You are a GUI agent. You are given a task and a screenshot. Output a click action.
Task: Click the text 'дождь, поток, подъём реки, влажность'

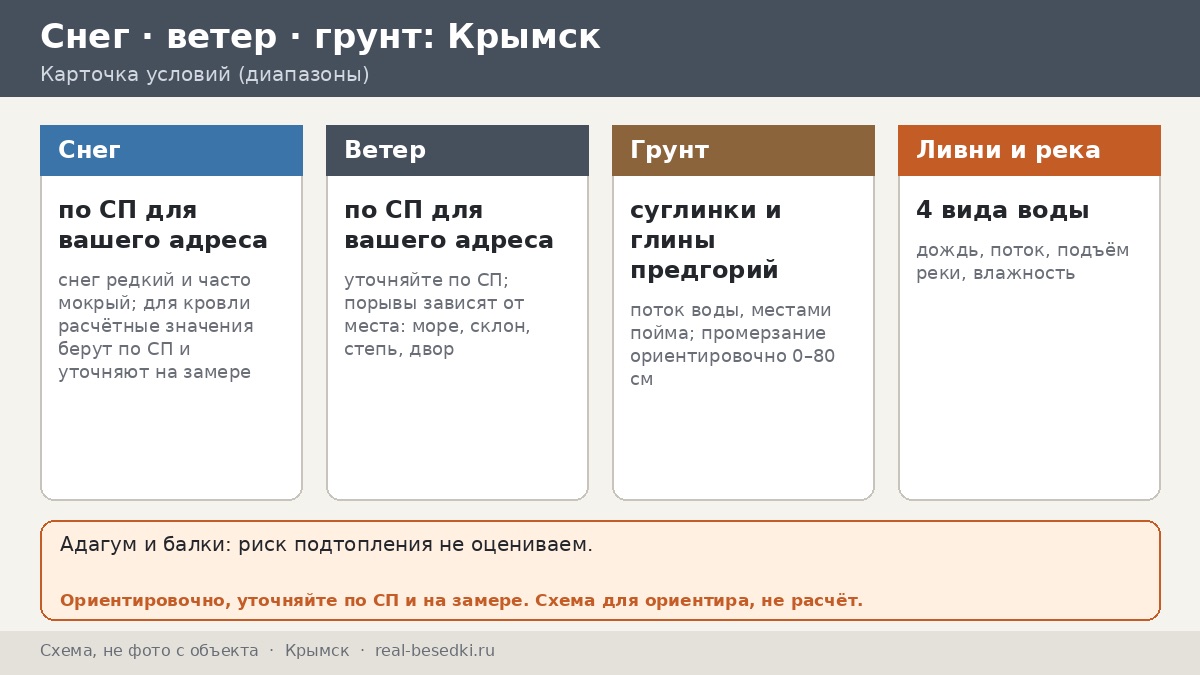(x=1023, y=261)
